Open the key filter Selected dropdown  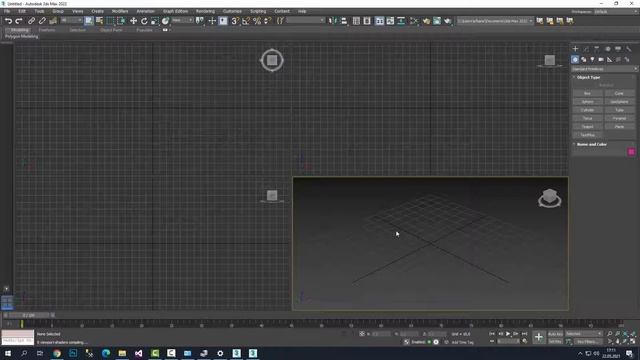584,334
